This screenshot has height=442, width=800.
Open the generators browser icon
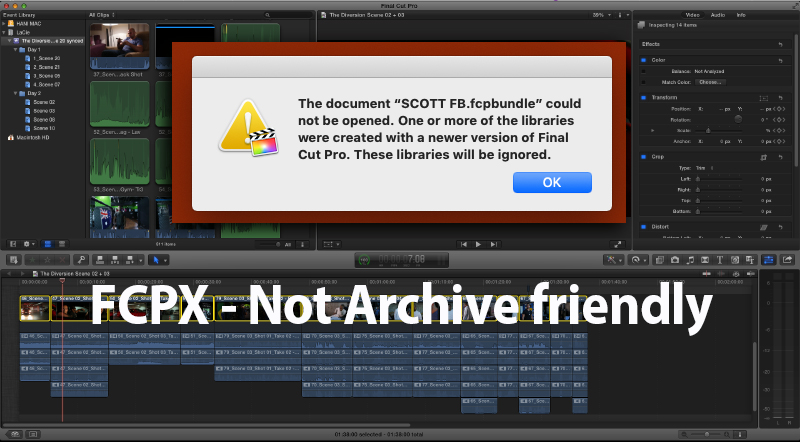pos(735,260)
